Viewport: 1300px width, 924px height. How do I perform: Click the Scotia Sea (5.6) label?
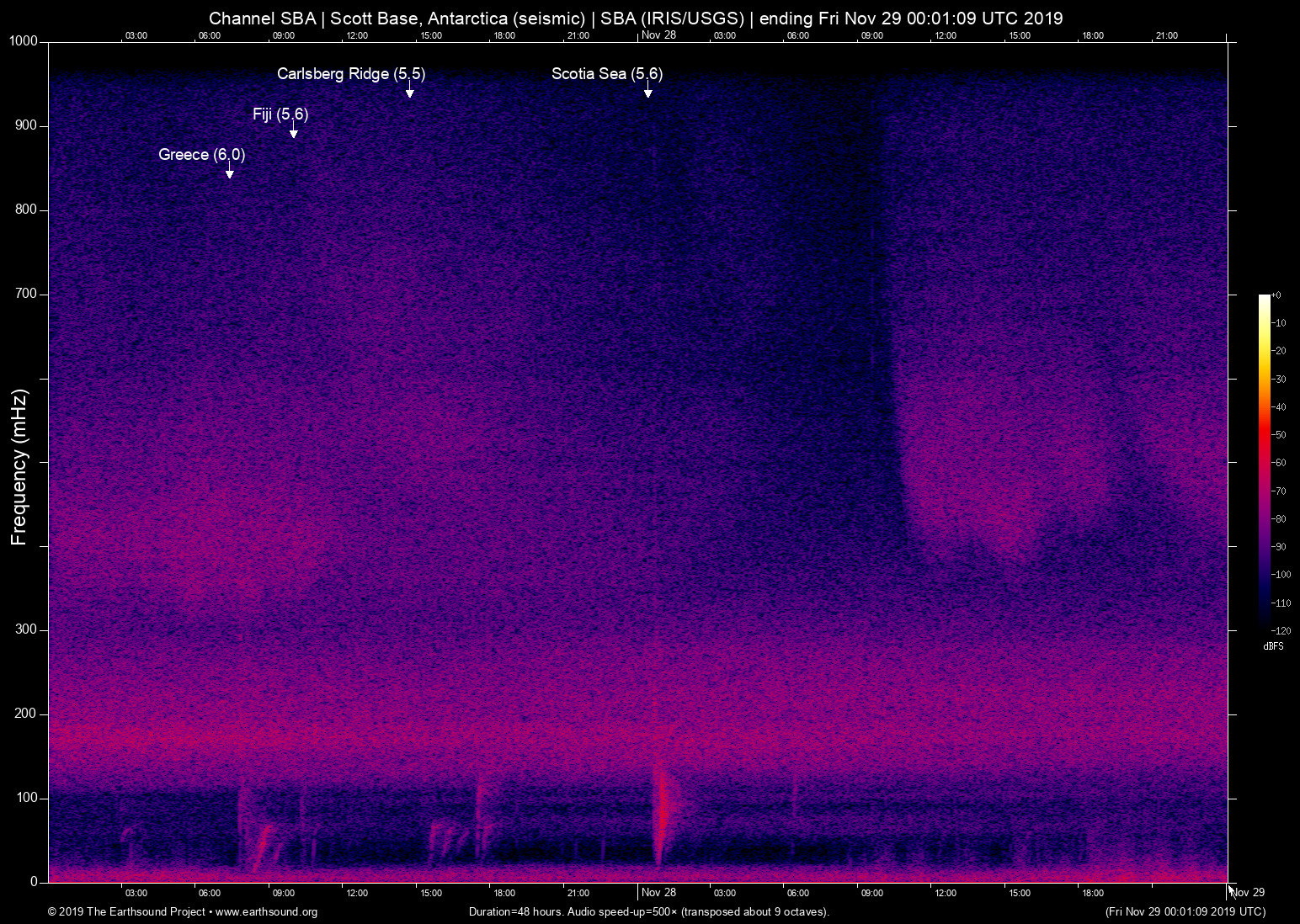pyautogui.click(x=606, y=74)
